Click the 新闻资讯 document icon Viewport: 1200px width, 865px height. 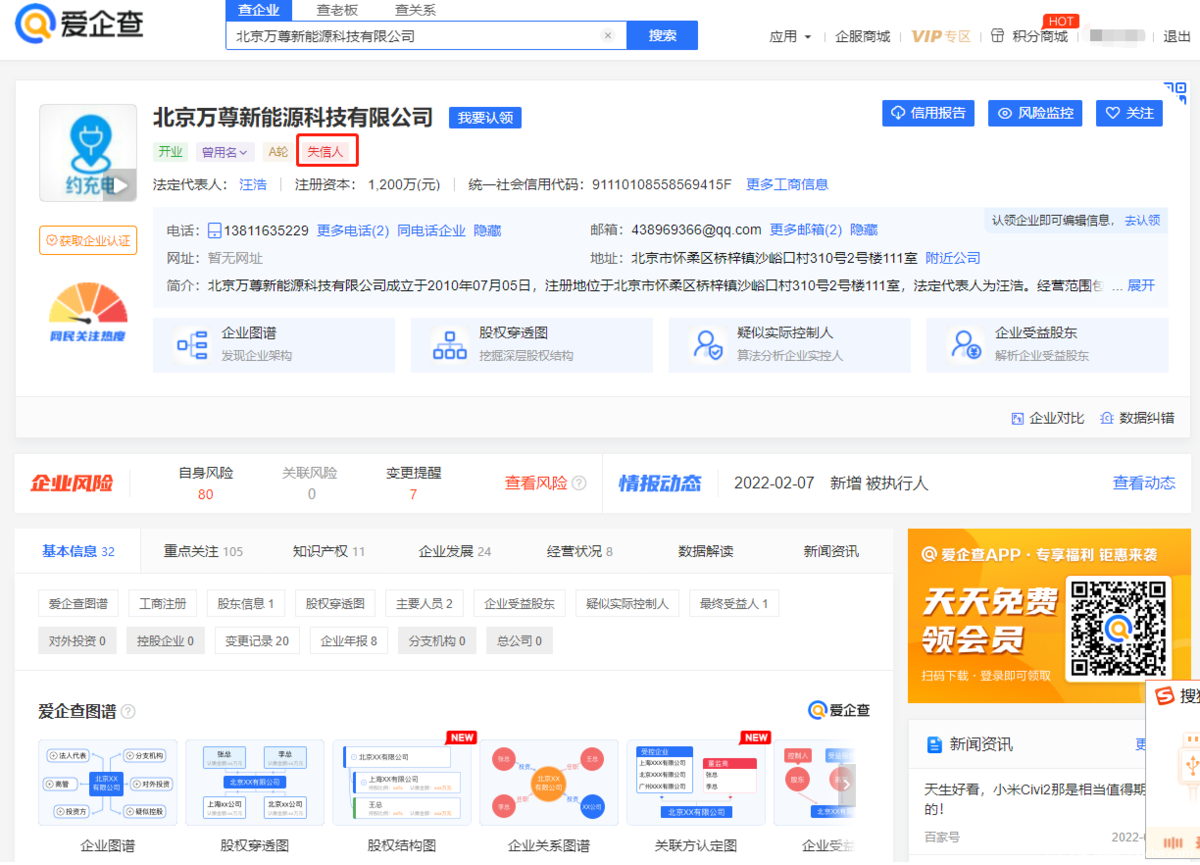[935, 744]
